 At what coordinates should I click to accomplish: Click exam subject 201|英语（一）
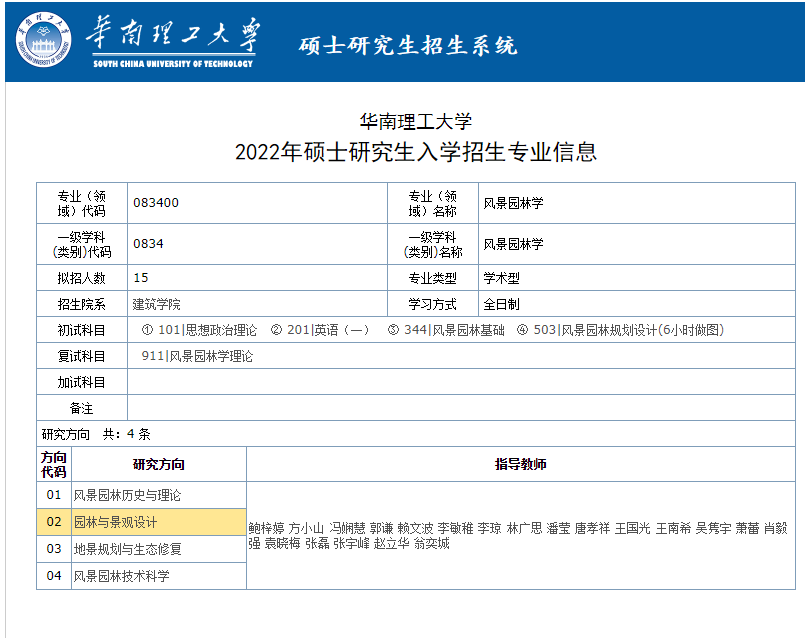[x=328, y=330]
